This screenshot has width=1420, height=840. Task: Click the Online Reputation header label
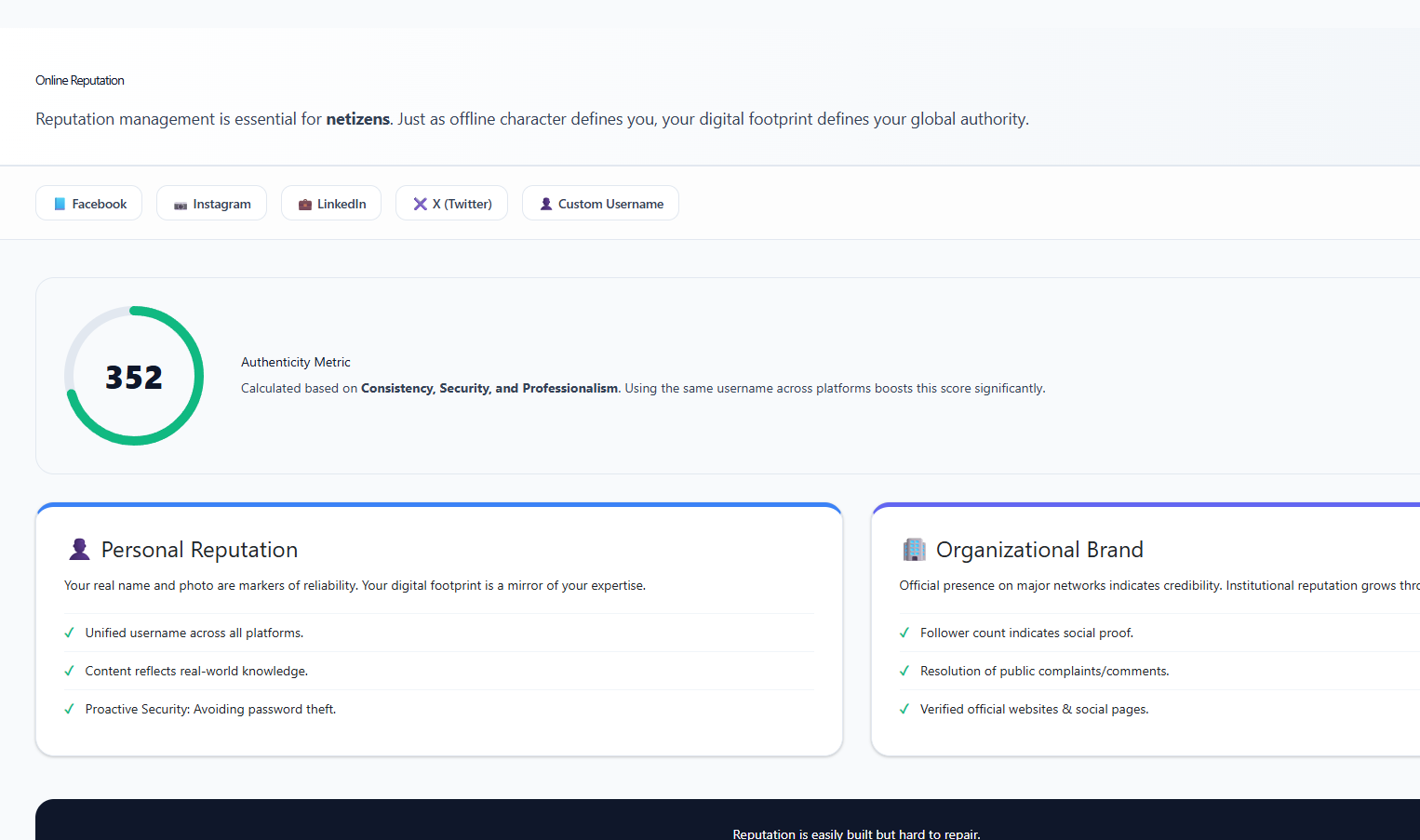[x=80, y=81]
